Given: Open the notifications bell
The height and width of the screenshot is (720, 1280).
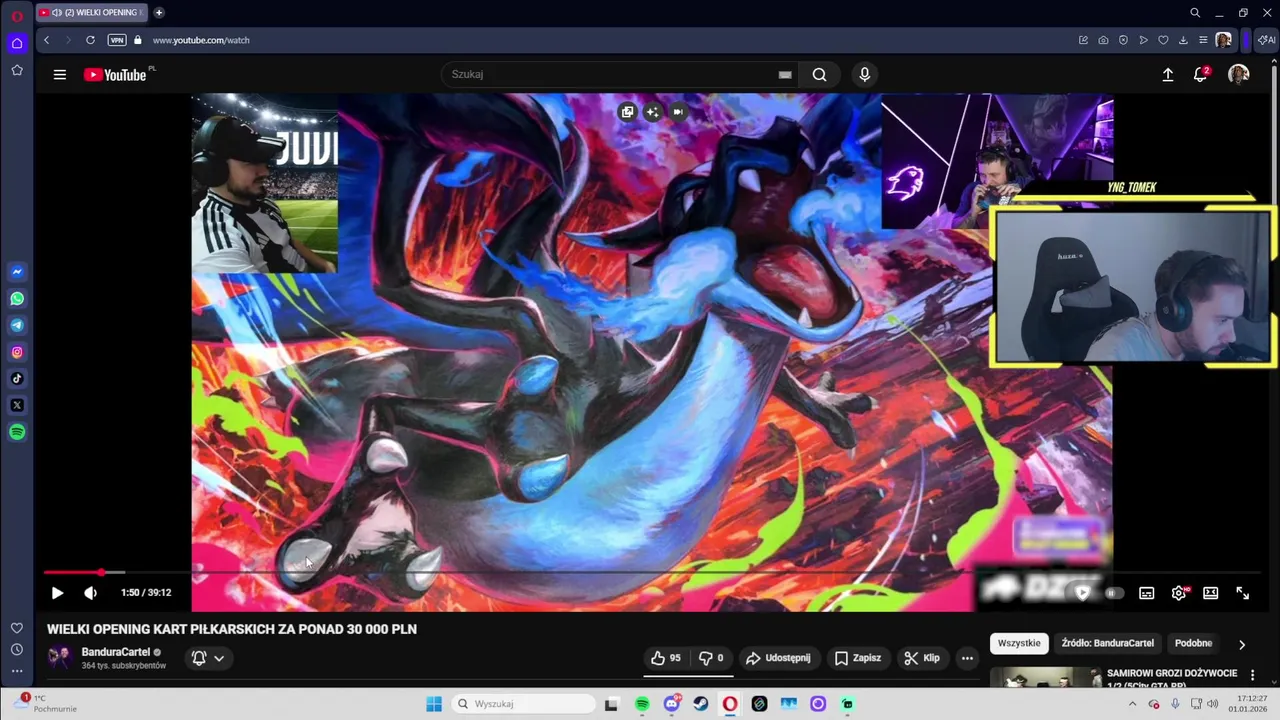Looking at the screenshot, I should point(1201,74).
